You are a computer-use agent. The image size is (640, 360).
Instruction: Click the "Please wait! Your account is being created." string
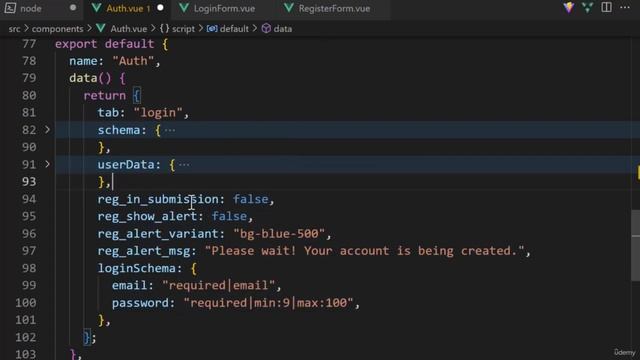coord(364,251)
